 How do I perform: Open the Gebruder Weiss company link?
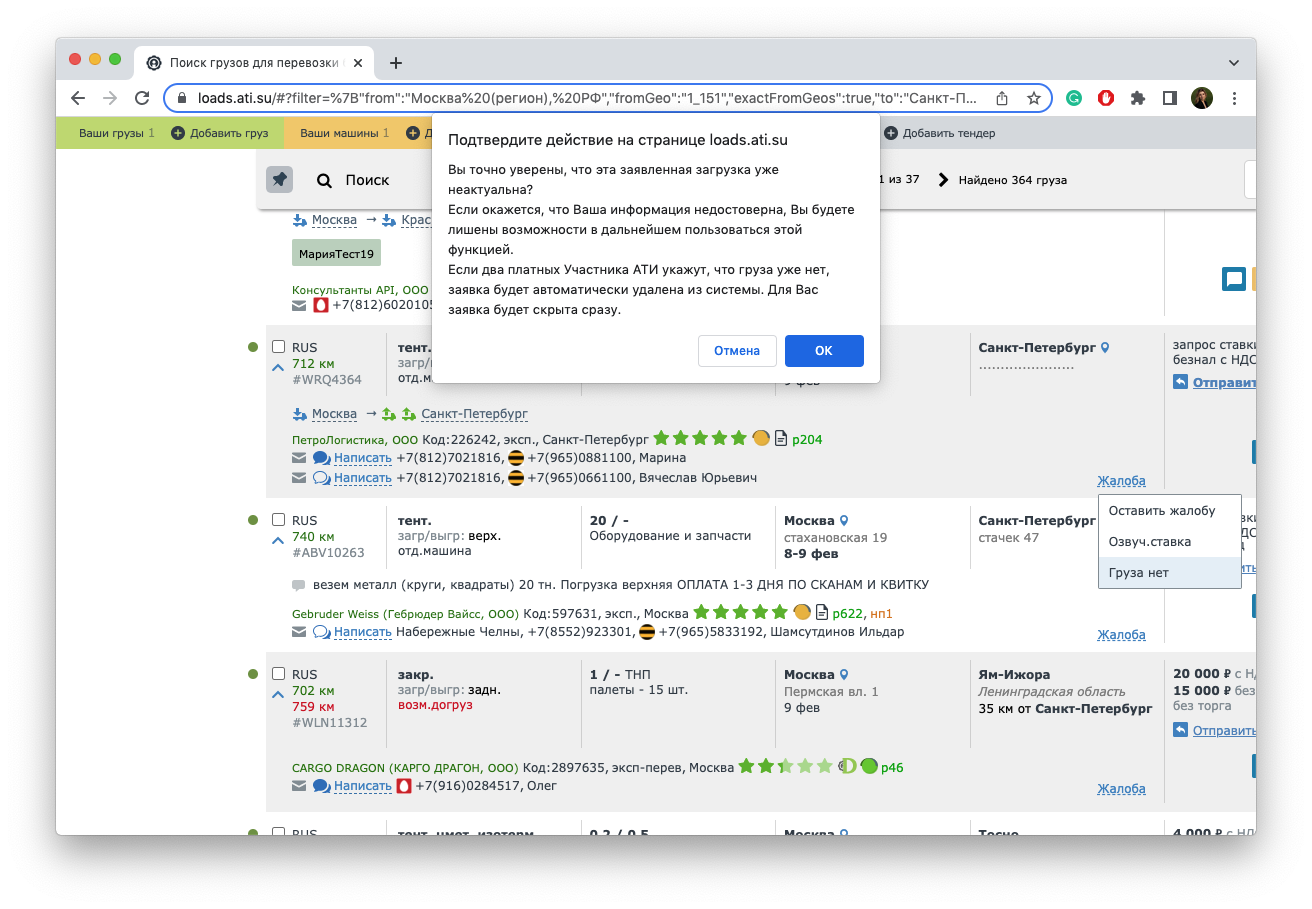click(x=405, y=614)
